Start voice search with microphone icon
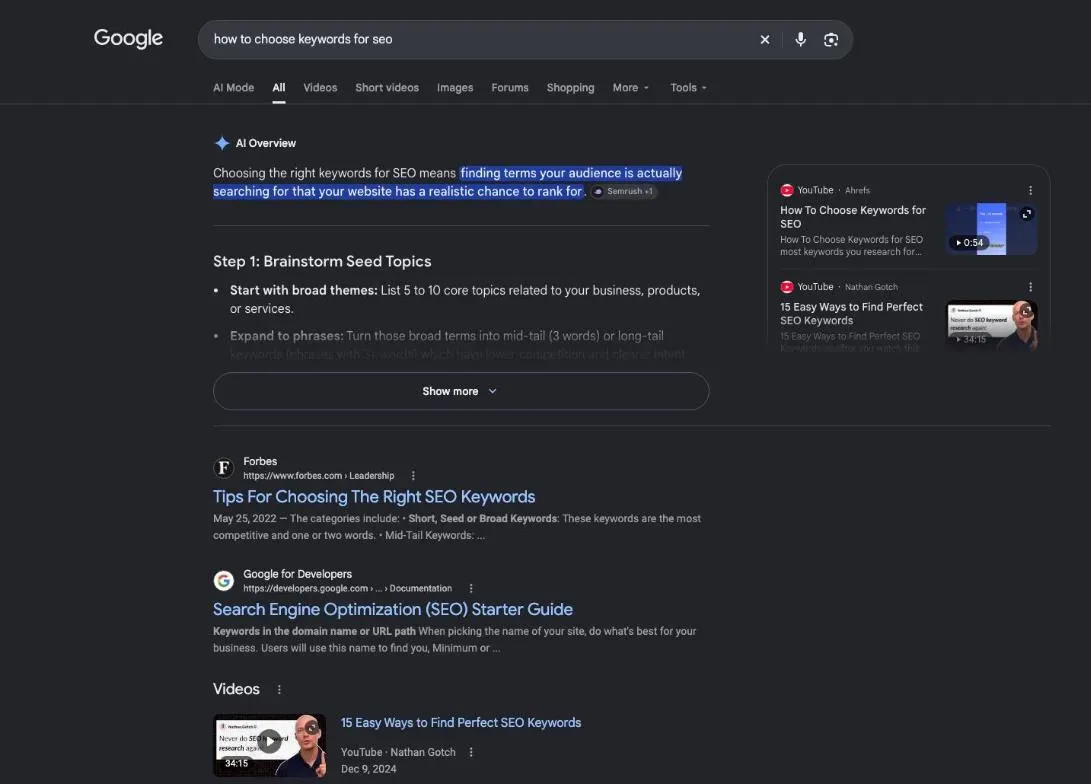Image resolution: width=1091 pixels, height=784 pixels. pyautogui.click(x=801, y=40)
